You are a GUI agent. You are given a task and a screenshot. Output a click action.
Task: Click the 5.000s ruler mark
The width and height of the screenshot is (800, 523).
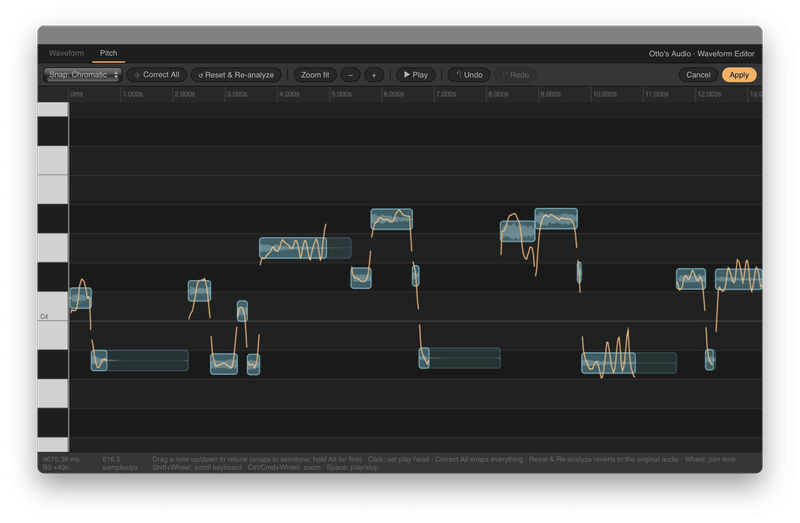(341, 94)
